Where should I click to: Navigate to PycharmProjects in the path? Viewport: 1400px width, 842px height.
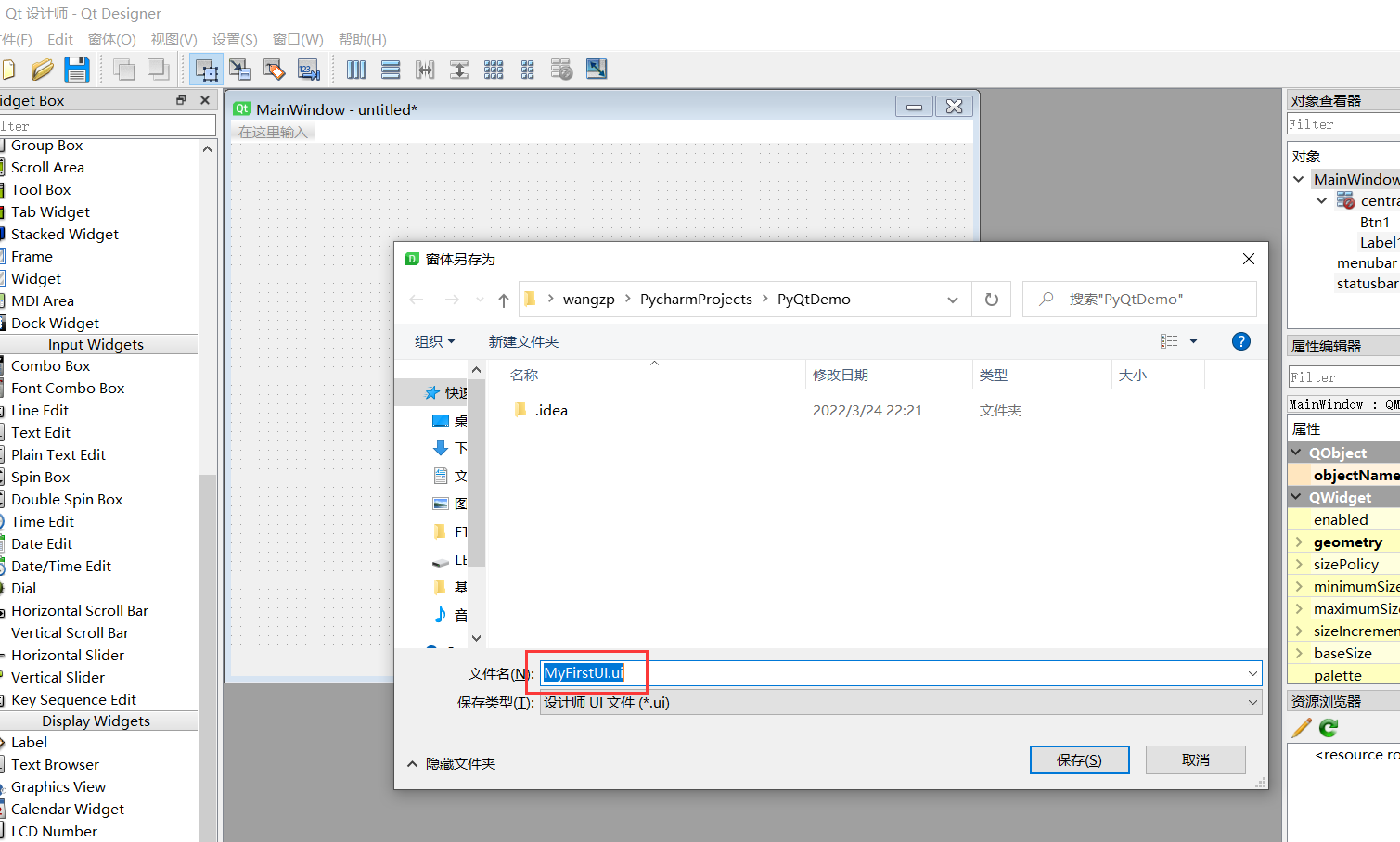click(x=696, y=300)
